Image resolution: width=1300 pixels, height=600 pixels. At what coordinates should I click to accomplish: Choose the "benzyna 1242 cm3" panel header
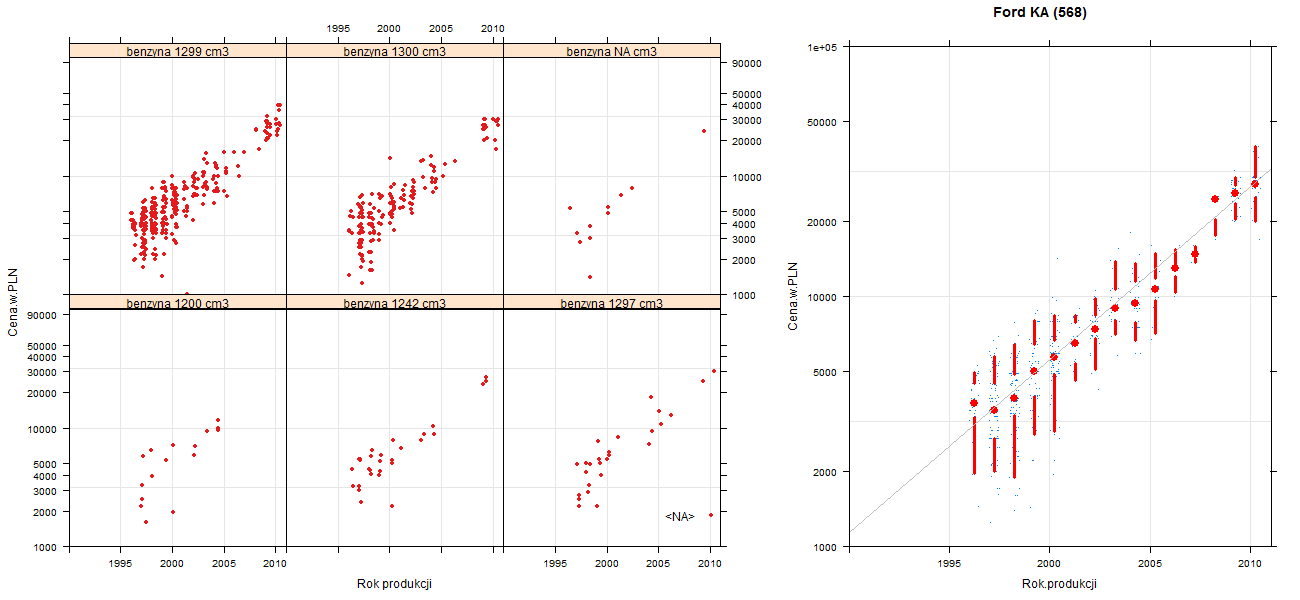click(395, 302)
